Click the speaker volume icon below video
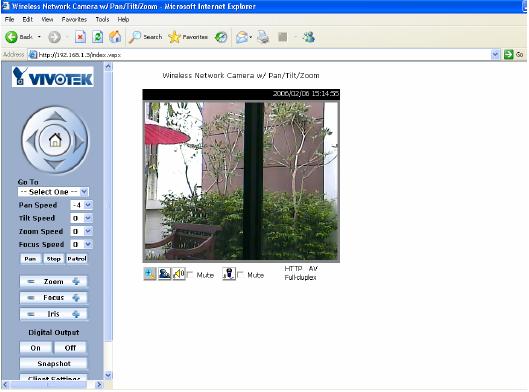Screen dimensions: 529x392 179,274
